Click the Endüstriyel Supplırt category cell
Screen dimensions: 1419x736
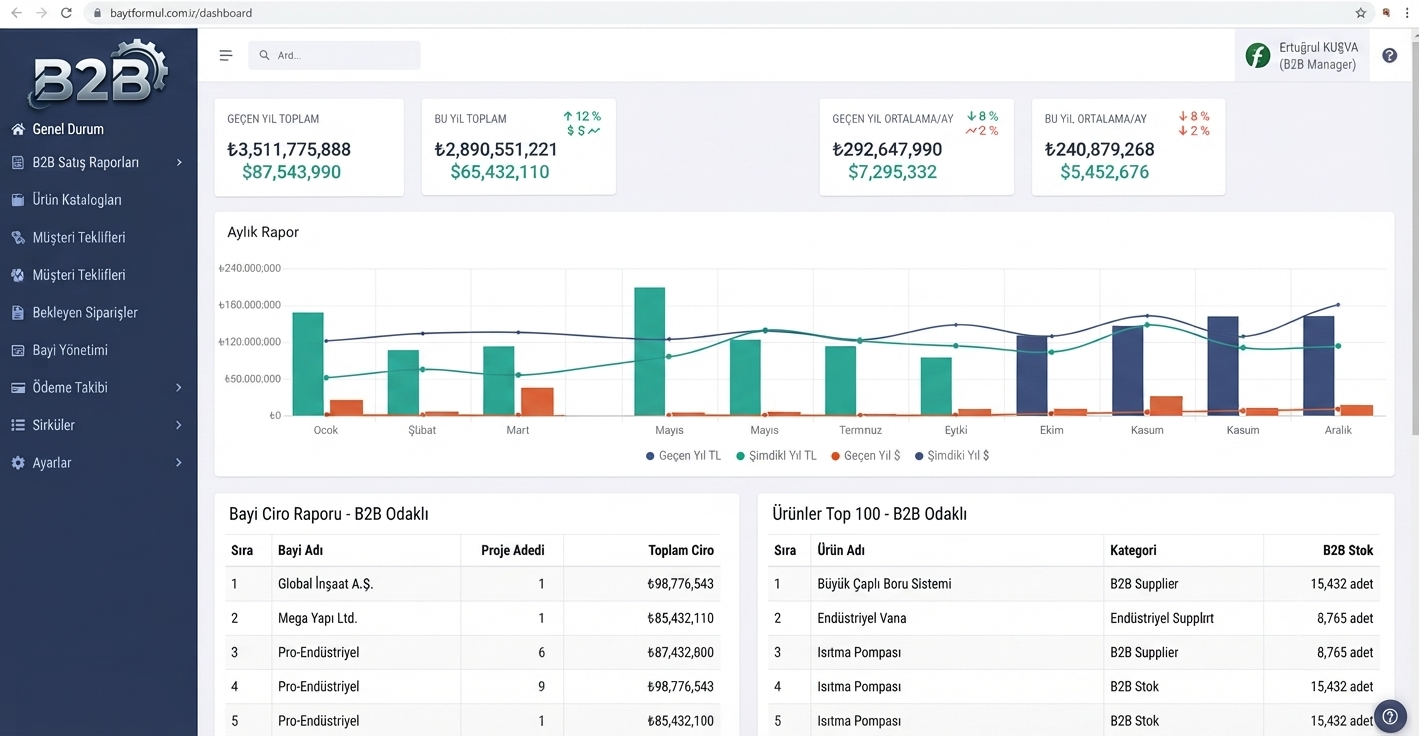click(x=1162, y=618)
